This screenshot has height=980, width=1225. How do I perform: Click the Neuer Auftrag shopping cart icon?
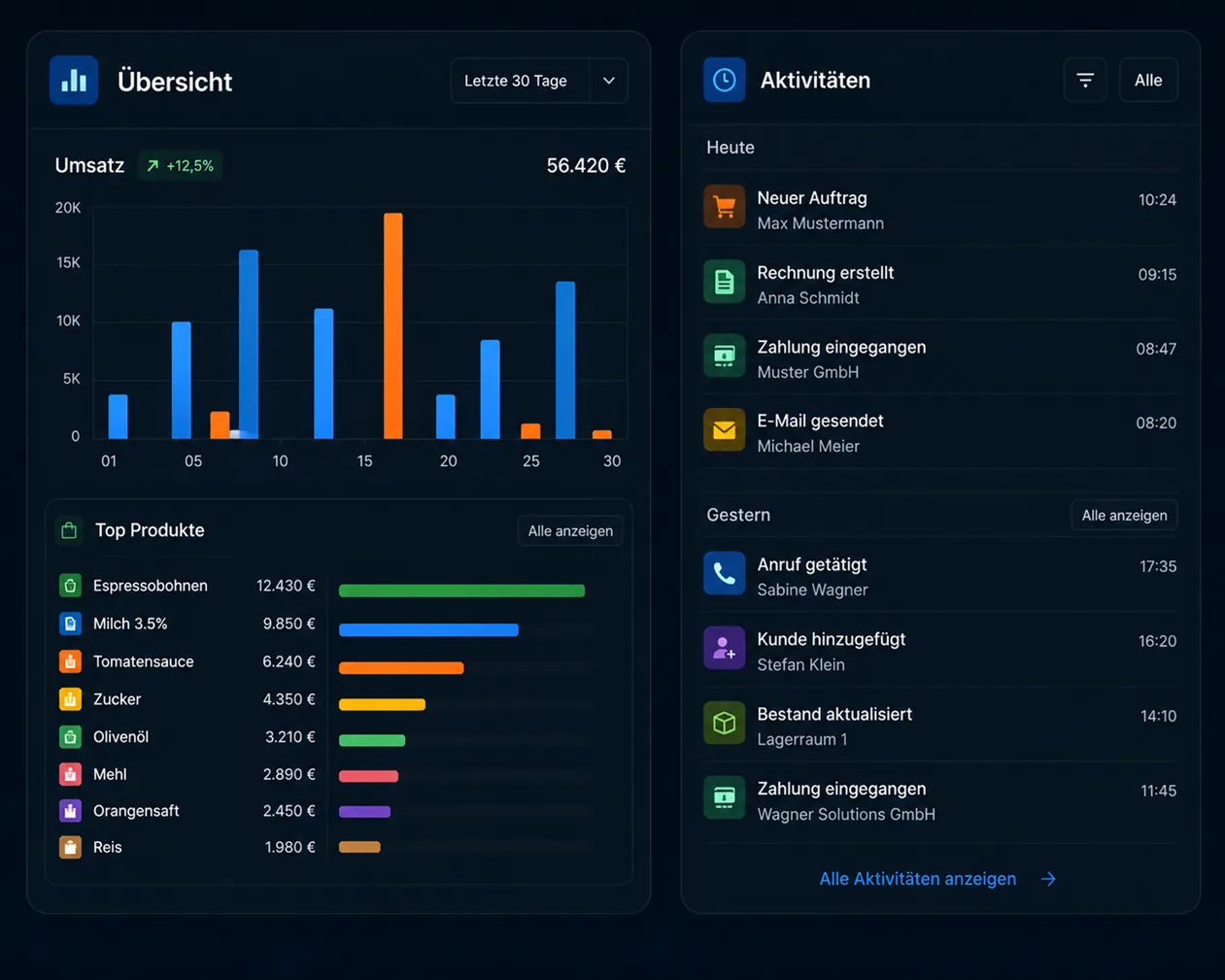725,207
